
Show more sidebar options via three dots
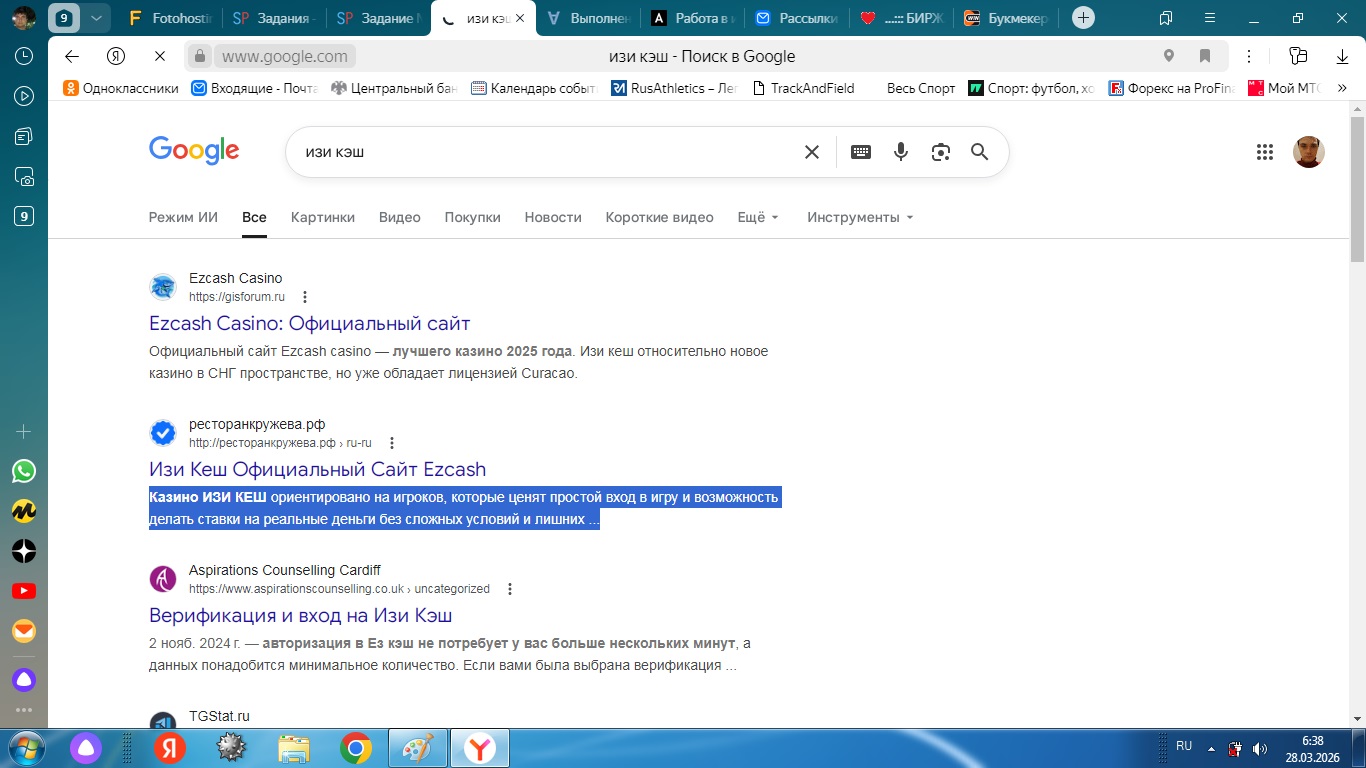[24, 711]
